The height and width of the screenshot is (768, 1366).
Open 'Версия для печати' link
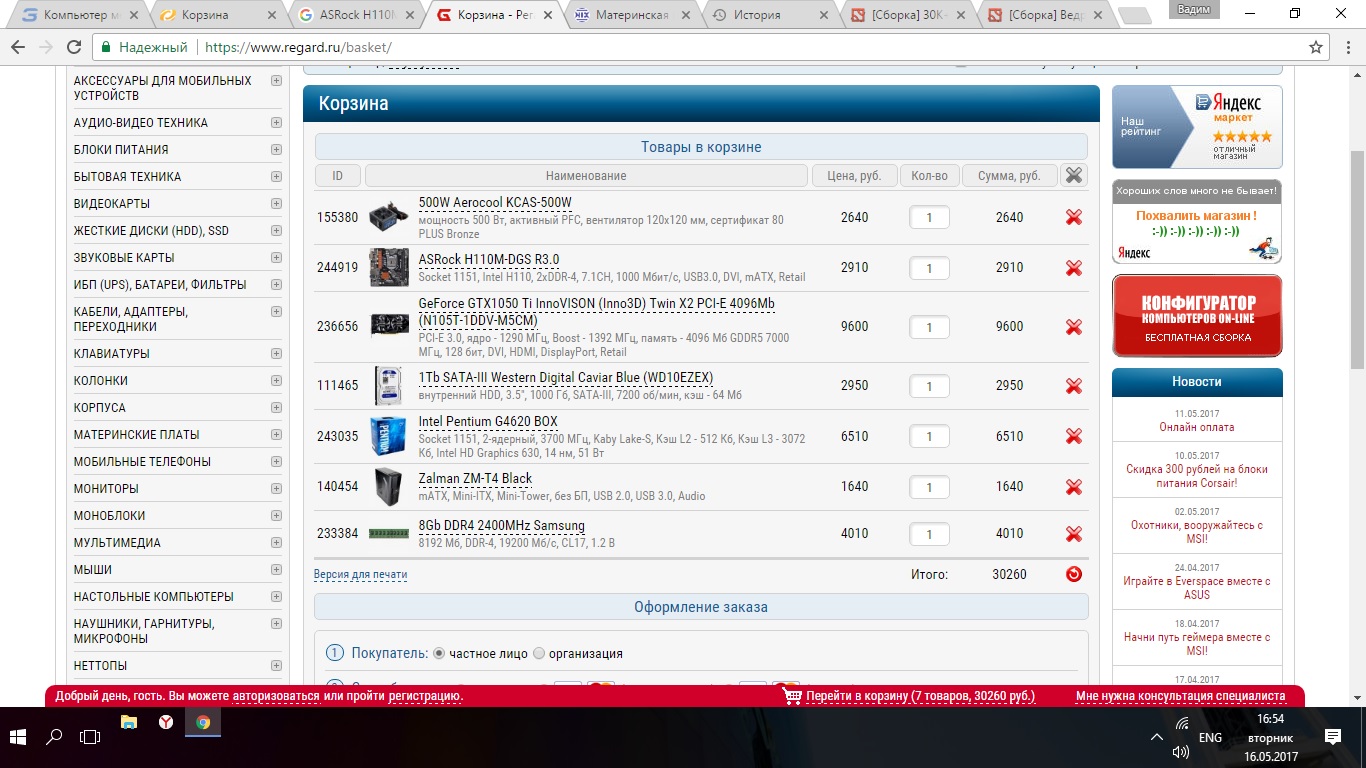pos(361,575)
